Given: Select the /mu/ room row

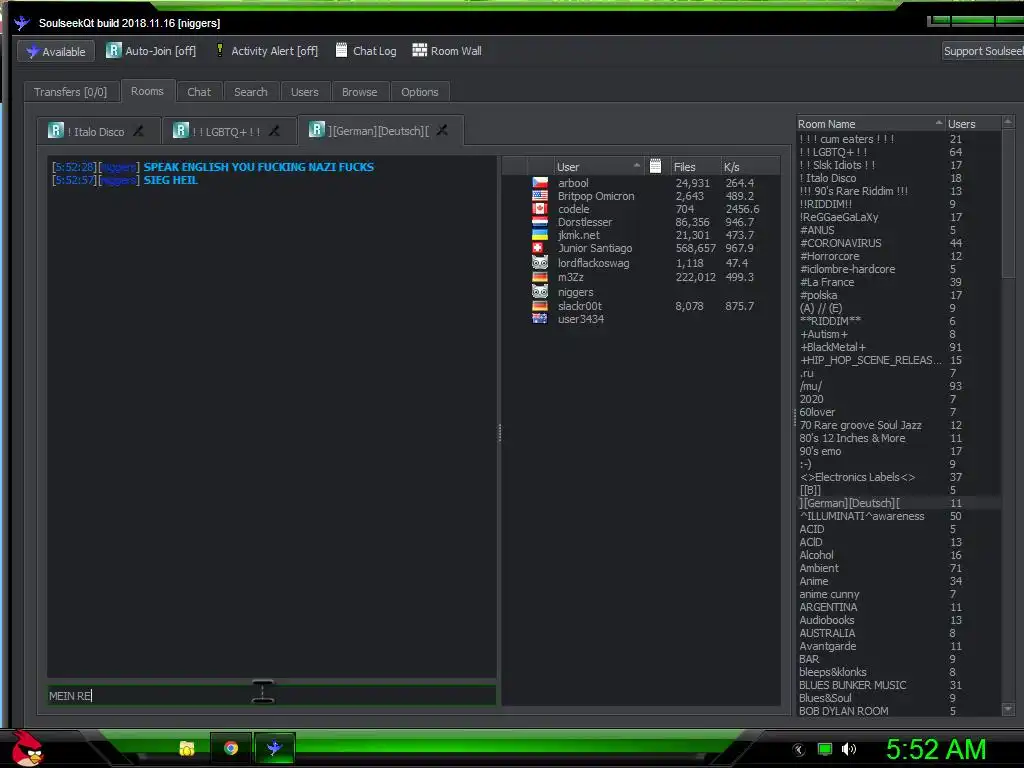Looking at the screenshot, I should pyautogui.click(x=899, y=386).
